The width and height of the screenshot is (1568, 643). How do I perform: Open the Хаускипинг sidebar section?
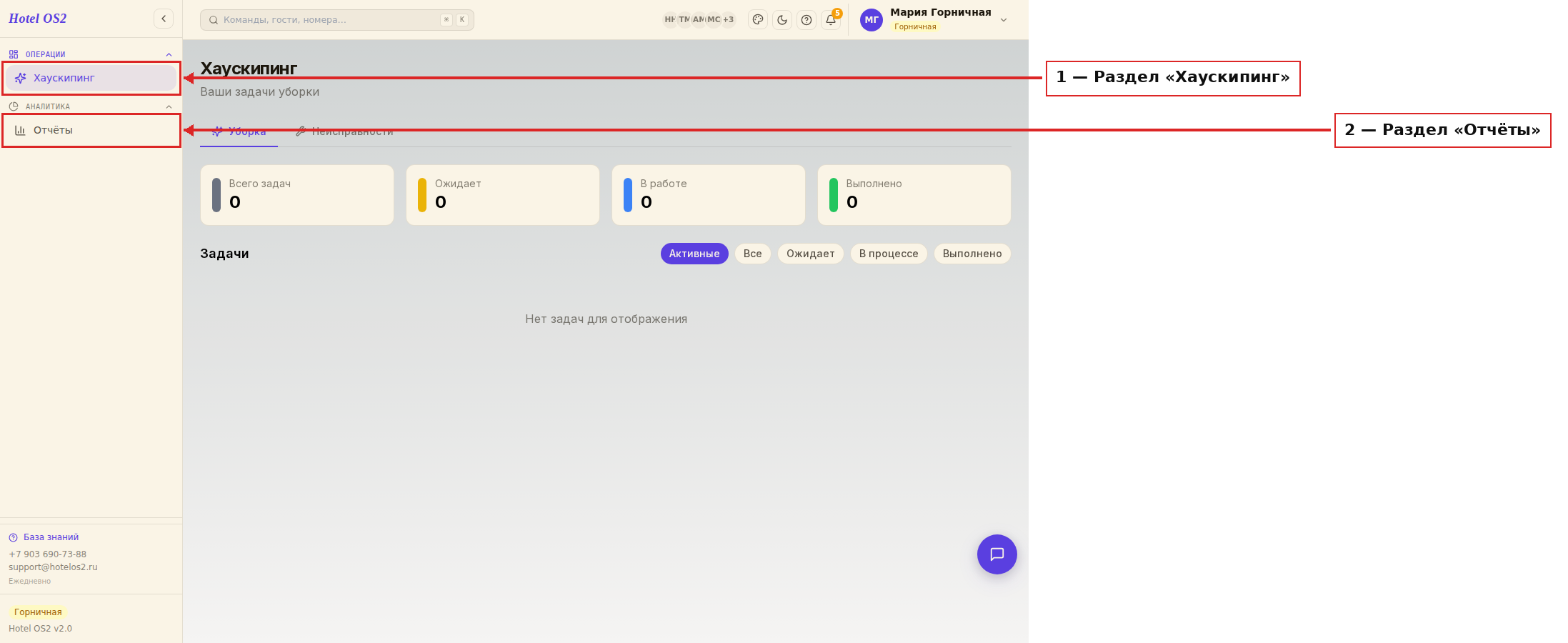[91, 78]
